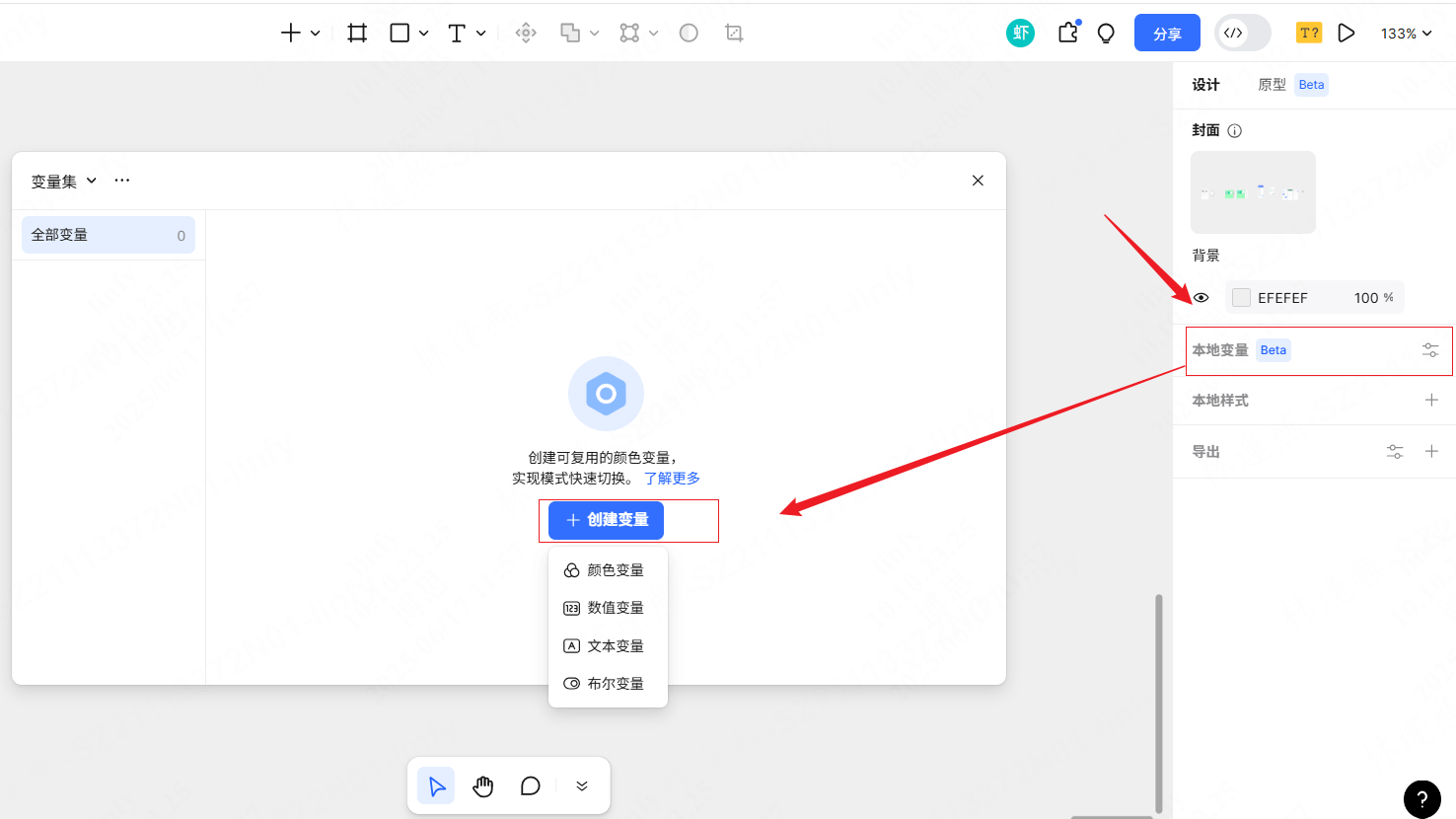Click the help question mark button
Viewport: 1456px width, 819px height.
1421,799
